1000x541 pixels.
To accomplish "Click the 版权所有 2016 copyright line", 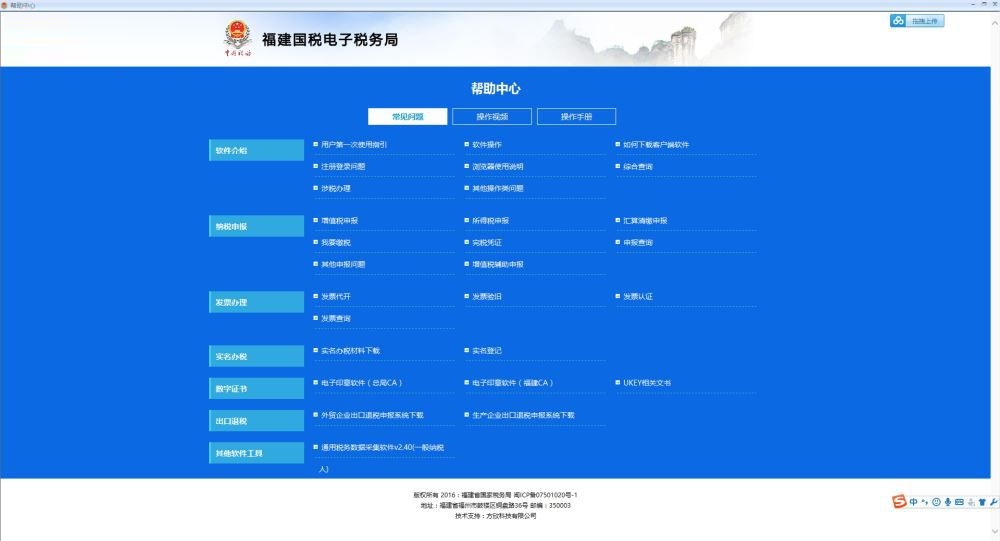I will point(495,495).
